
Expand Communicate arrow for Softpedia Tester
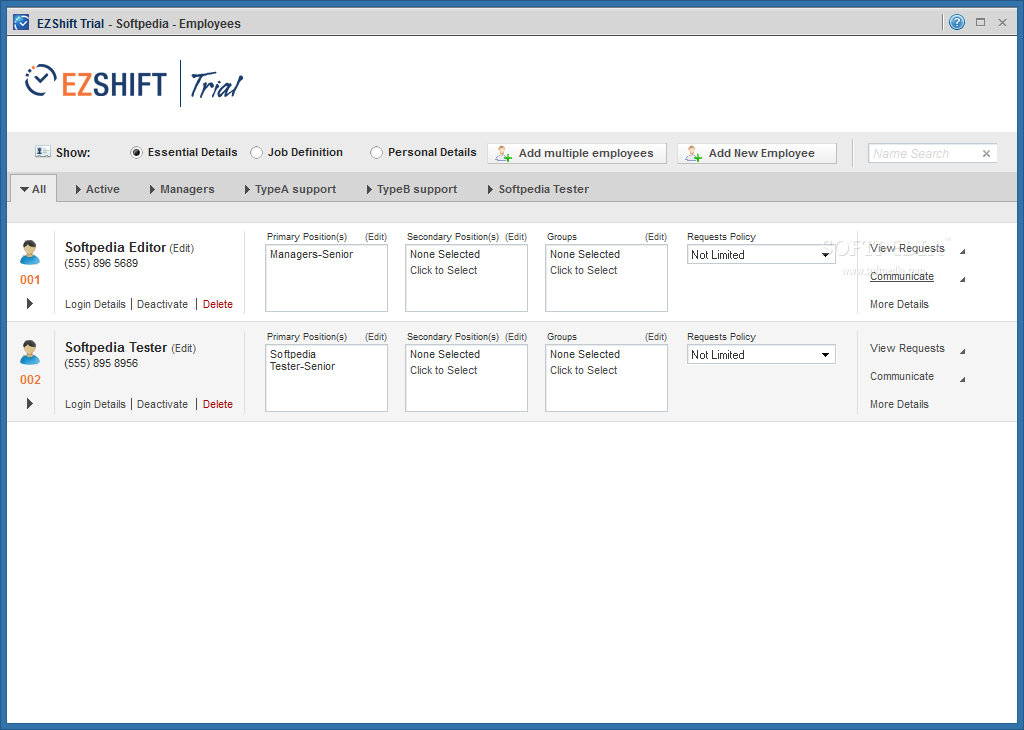[962, 379]
